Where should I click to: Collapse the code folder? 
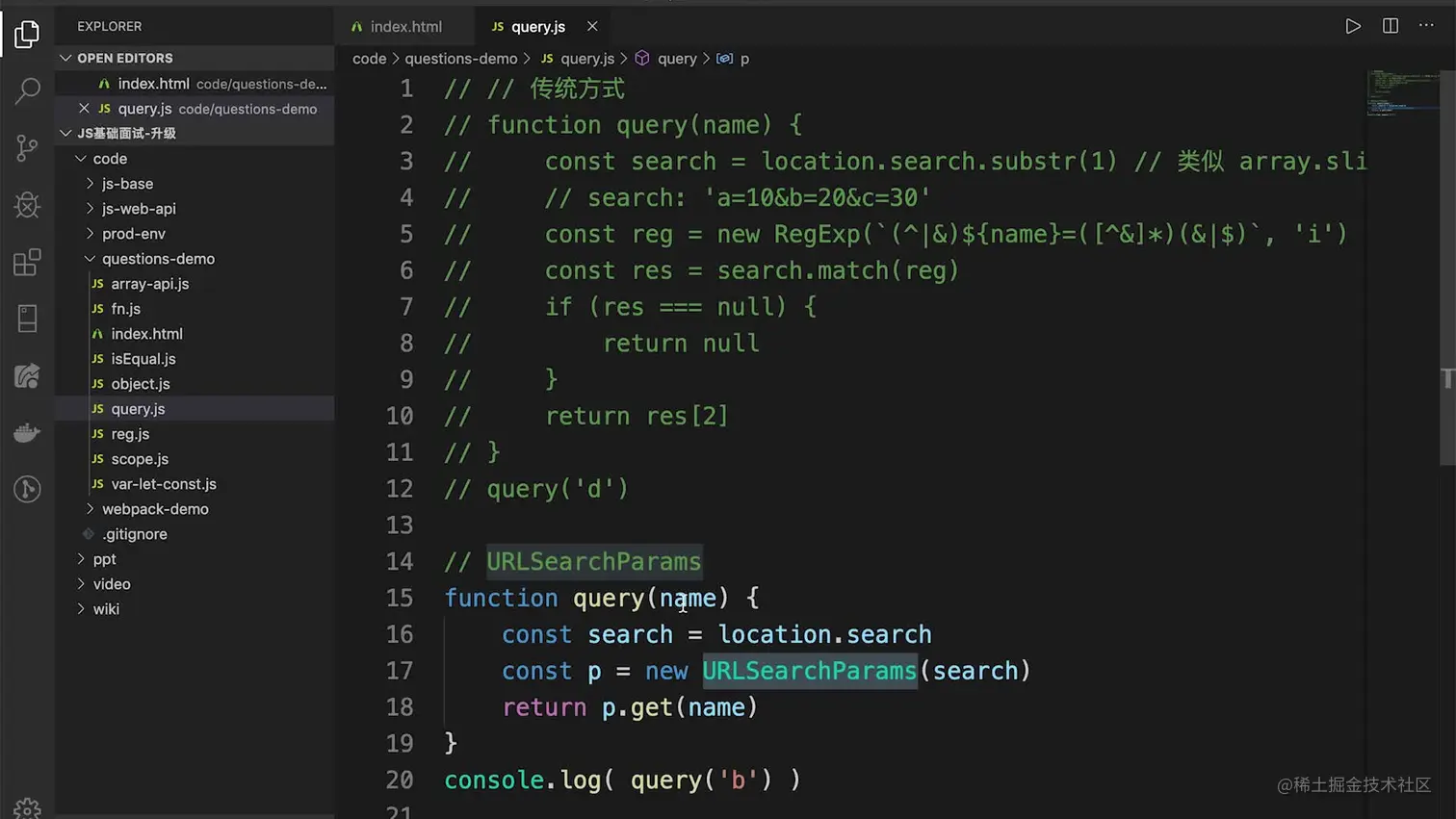click(195, 159)
